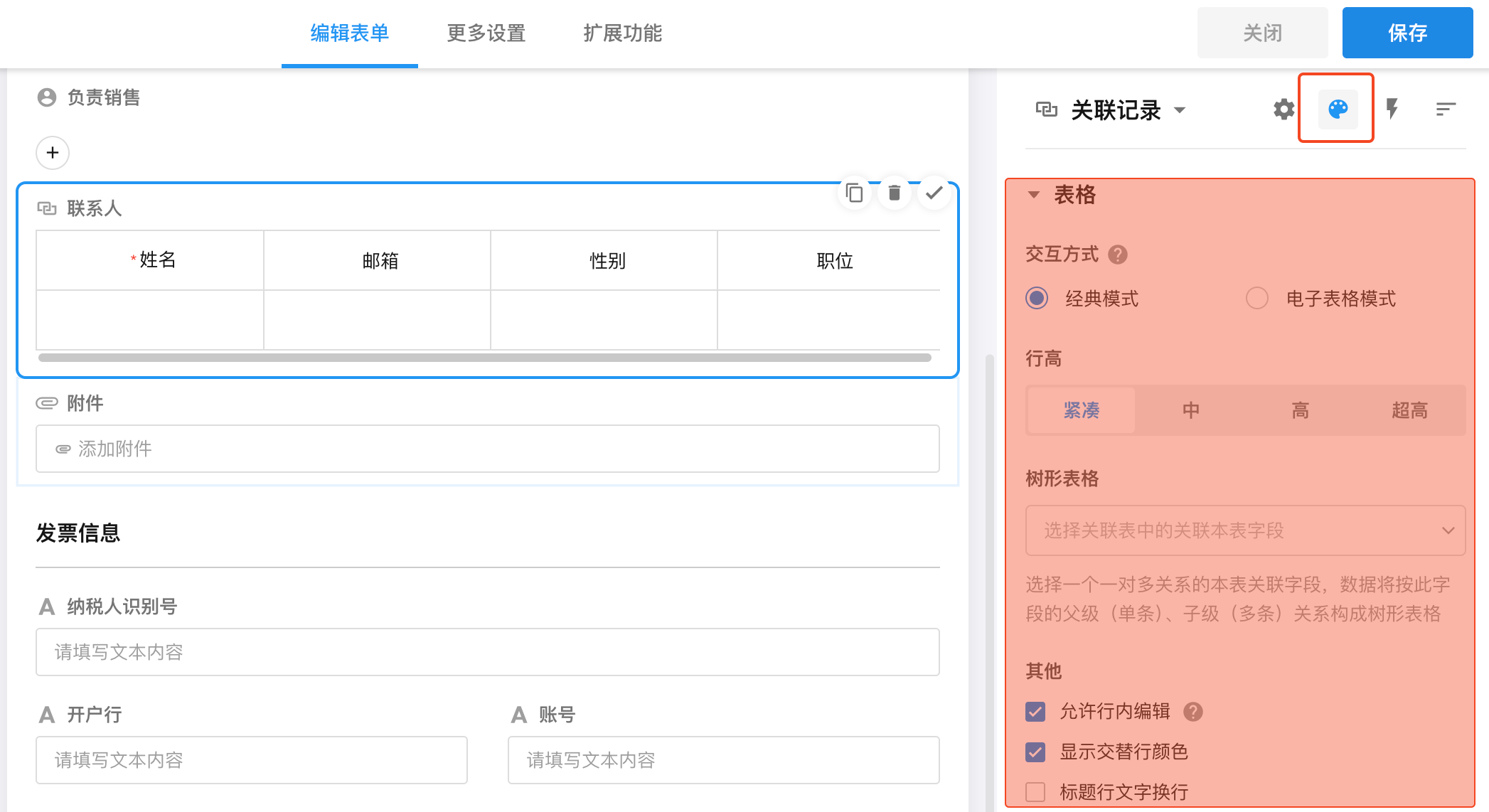Image resolution: width=1489 pixels, height=812 pixels.
Task: Click the help icon beside 交互方式
Action: pos(1118,255)
